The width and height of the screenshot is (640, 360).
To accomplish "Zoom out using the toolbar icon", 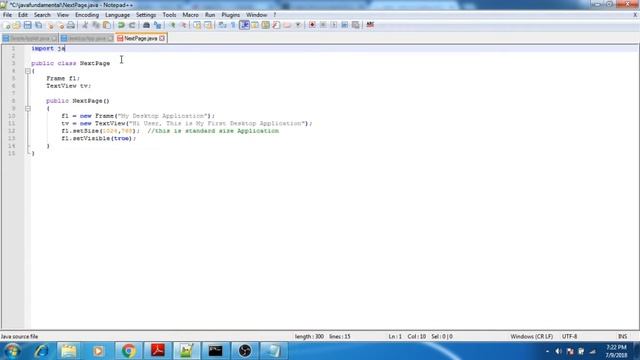I will pos(184,25).
